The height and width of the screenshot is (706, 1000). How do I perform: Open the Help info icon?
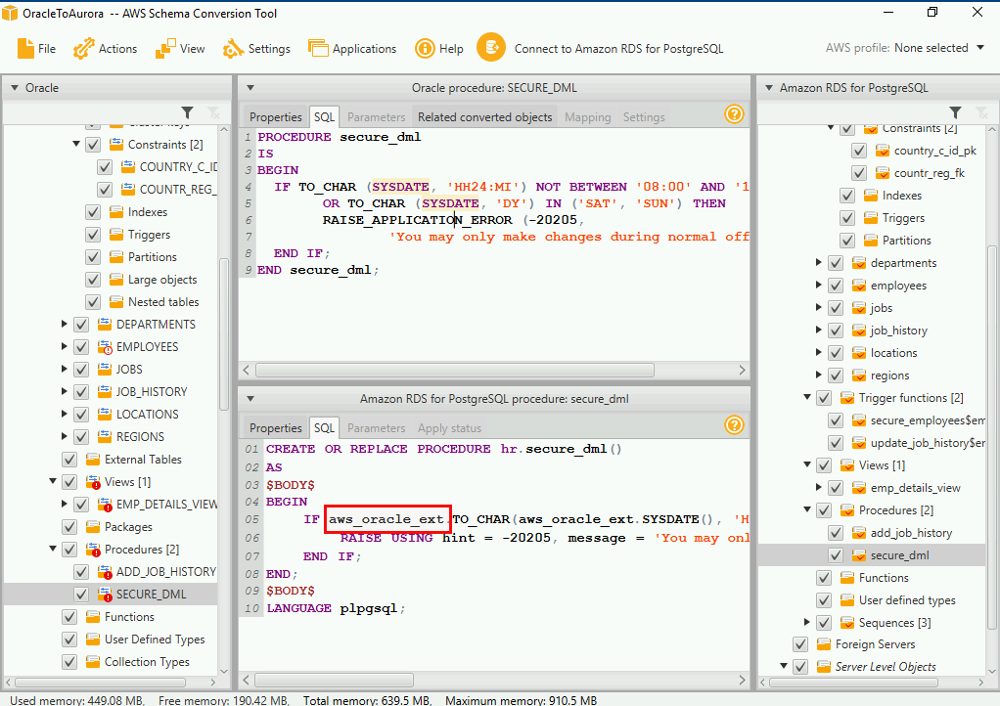click(425, 48)
